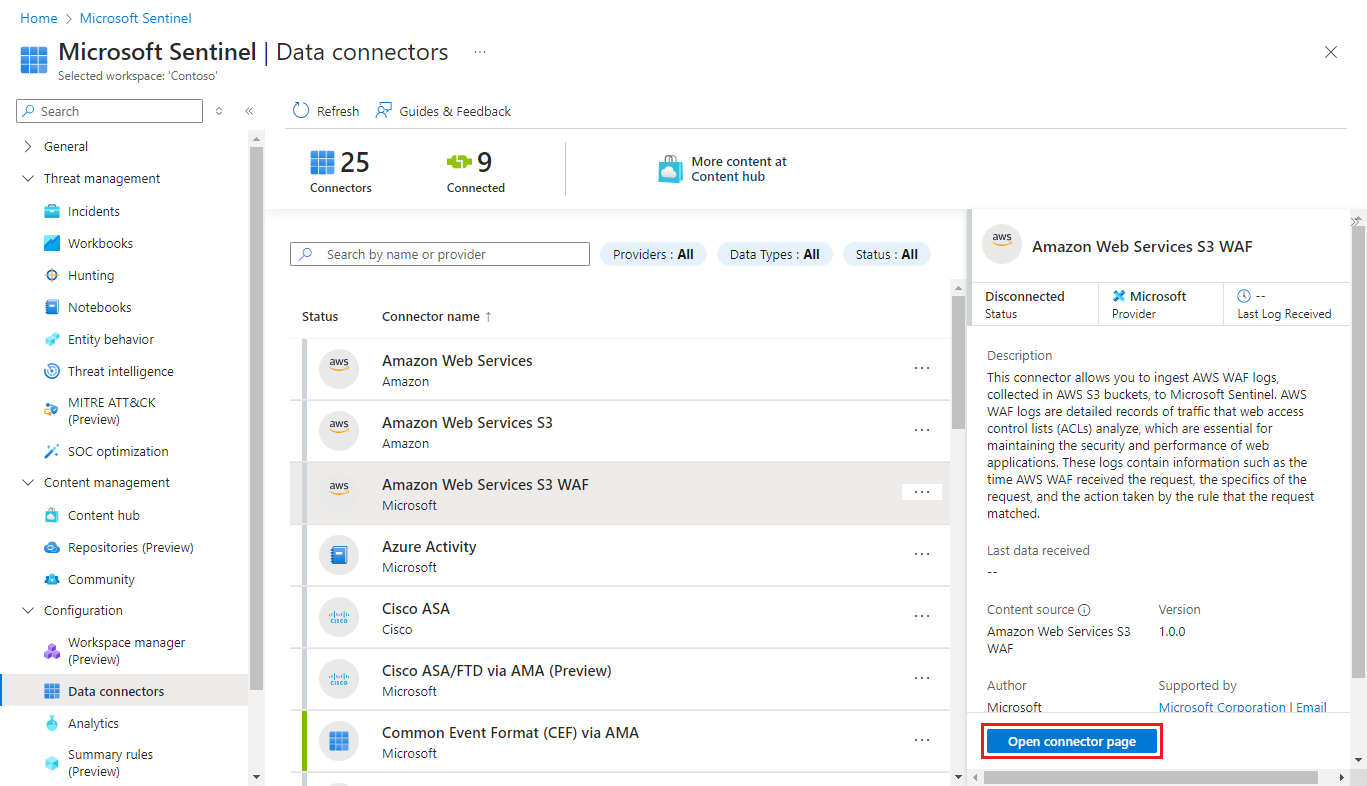Viewport: 1367px width, 786px height.
Task: Collapse the Content management section
Action: (28, 482)
